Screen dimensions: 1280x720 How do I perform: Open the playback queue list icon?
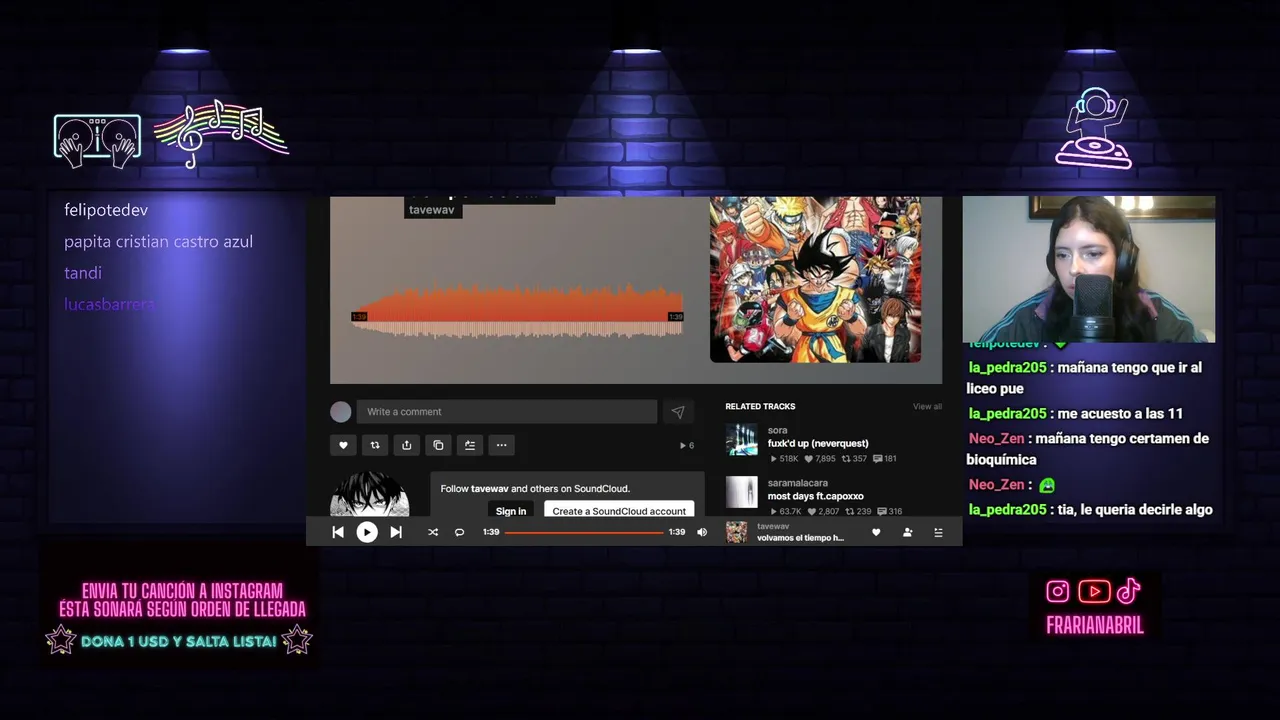tap(938, 532)
